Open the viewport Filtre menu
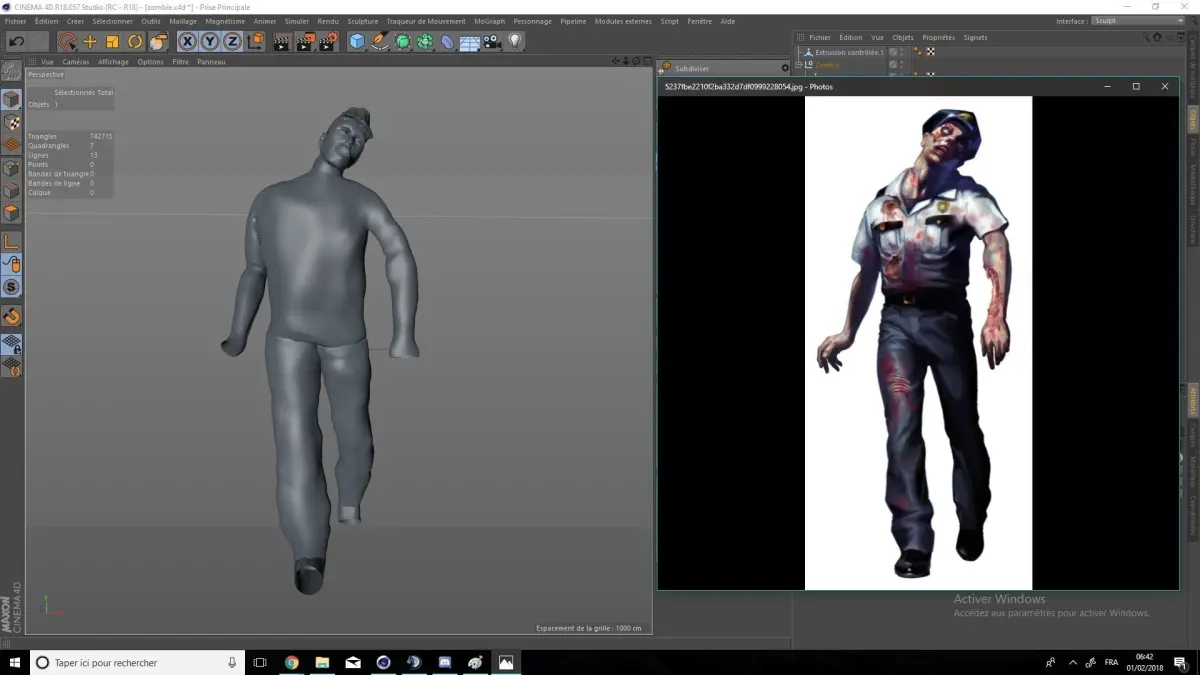 pos(180,62)
